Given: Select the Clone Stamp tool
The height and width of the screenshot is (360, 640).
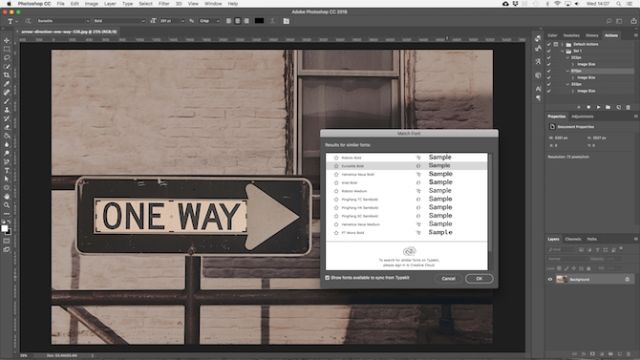Looking at the screenshot, I should pos(7,110).
